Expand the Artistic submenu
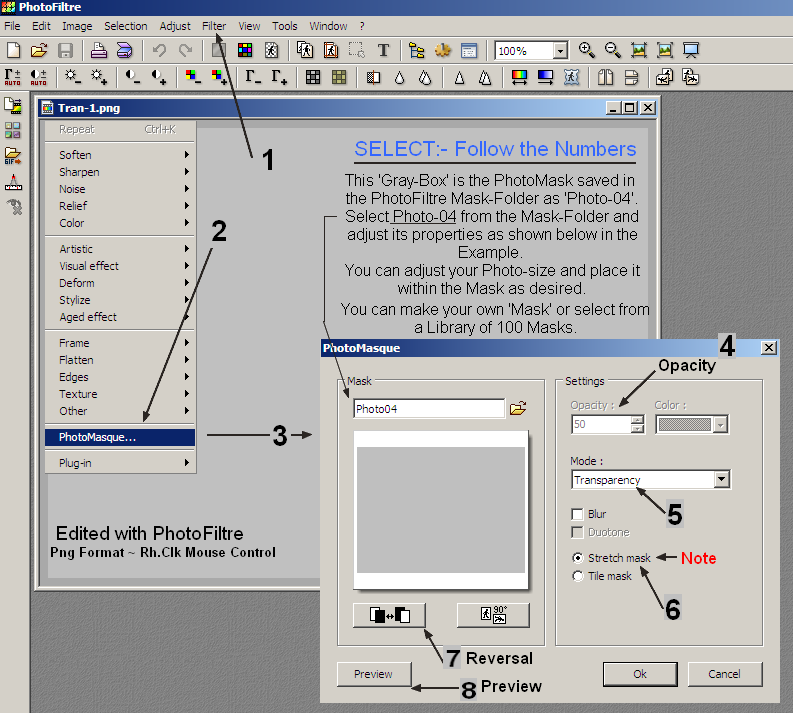The image size is (793, 713). (120, 249)
